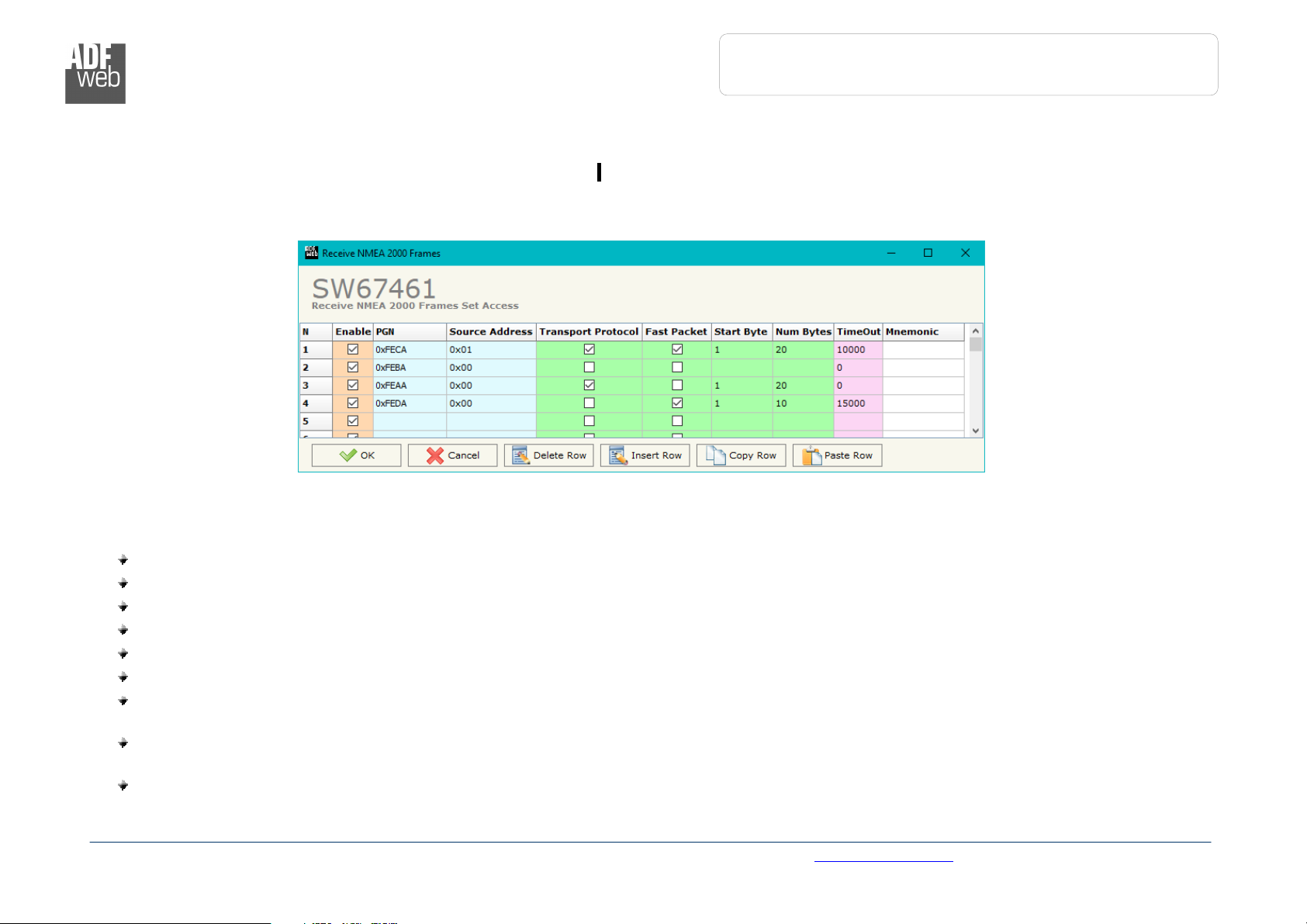Uncheck Fast Packet for row 4
Screen dimensions: 1307x924
pyautogui.click(x=677, y=403)
